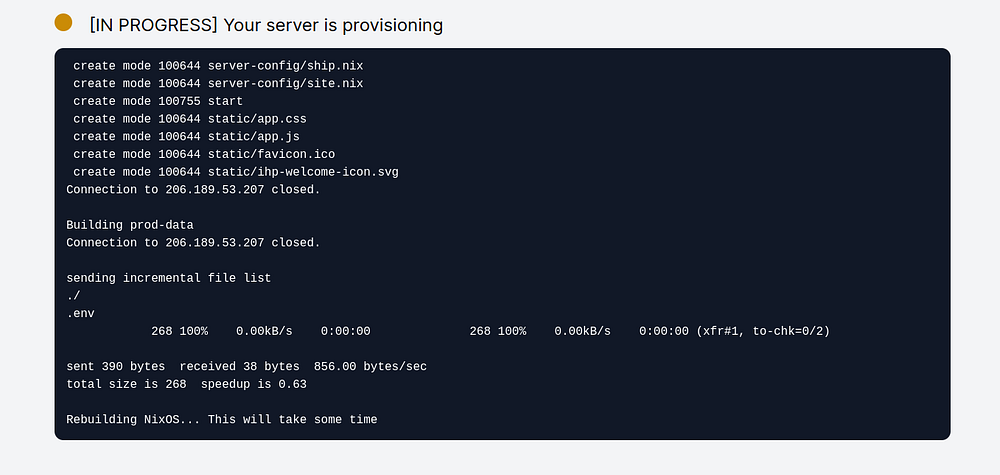The width and height of the screenshot is (1000, 475).
Task: Click the 'Building prod-data' line
Action: click(130, 225)
